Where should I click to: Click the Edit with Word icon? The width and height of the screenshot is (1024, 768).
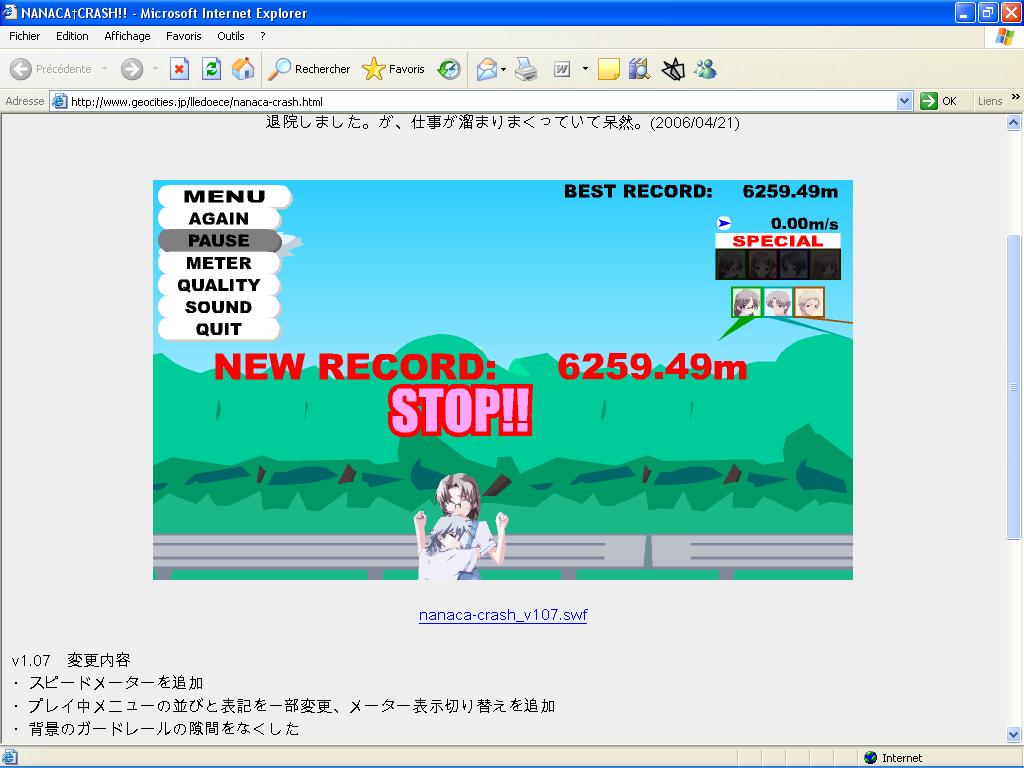coord(562,69)
